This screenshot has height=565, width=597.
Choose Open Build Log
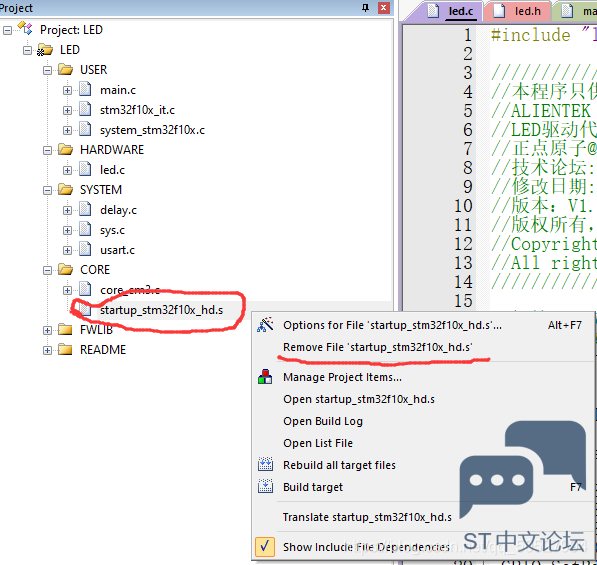click(x=423, y=421)
